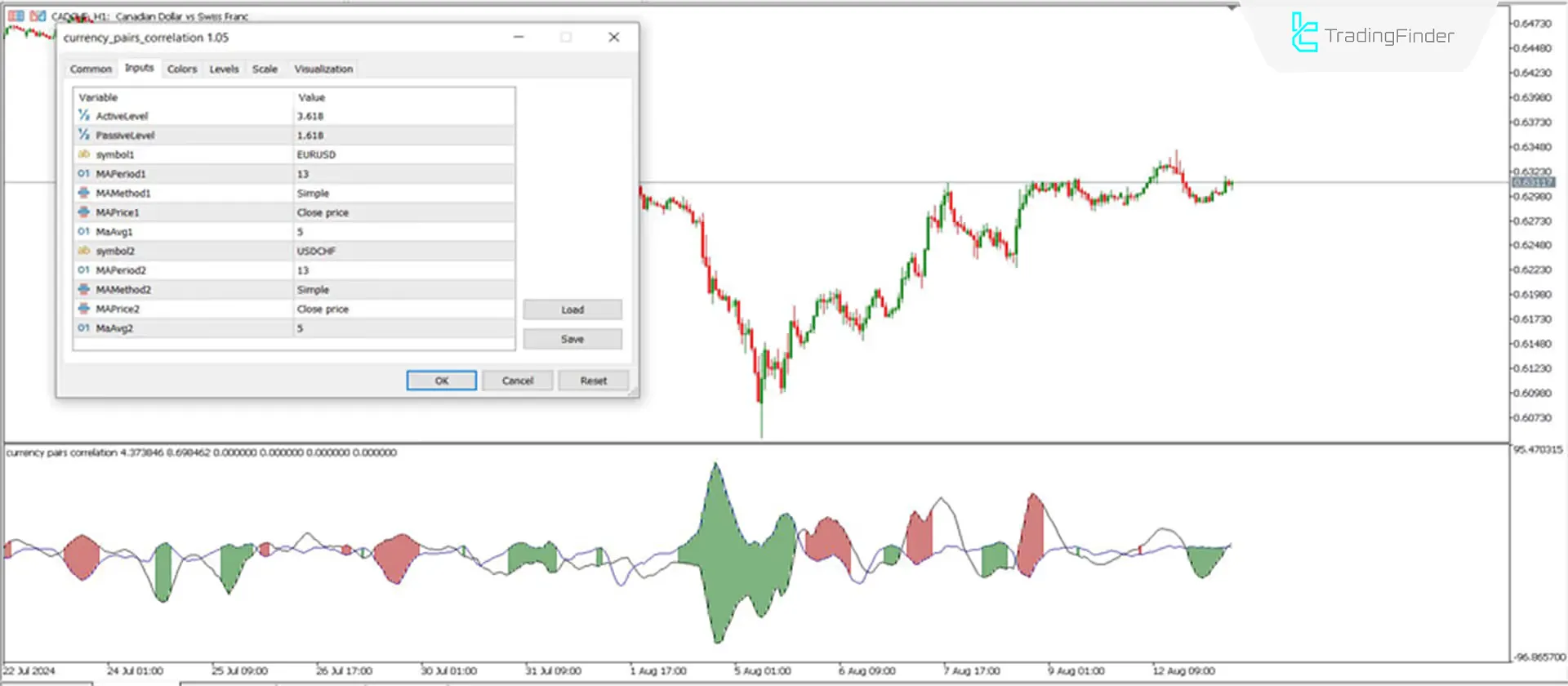The image size is (1568, 686).
Task: Select the symbol1 string icon
Action: pos(83,154)
